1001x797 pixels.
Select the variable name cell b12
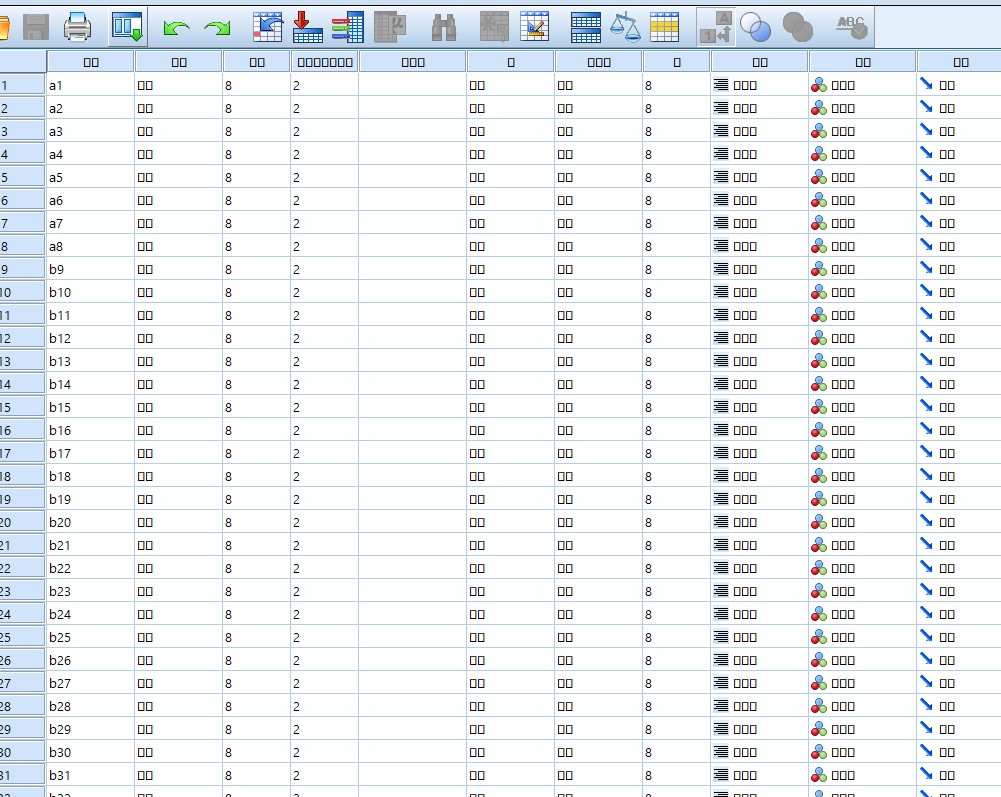tap(90, 338)
